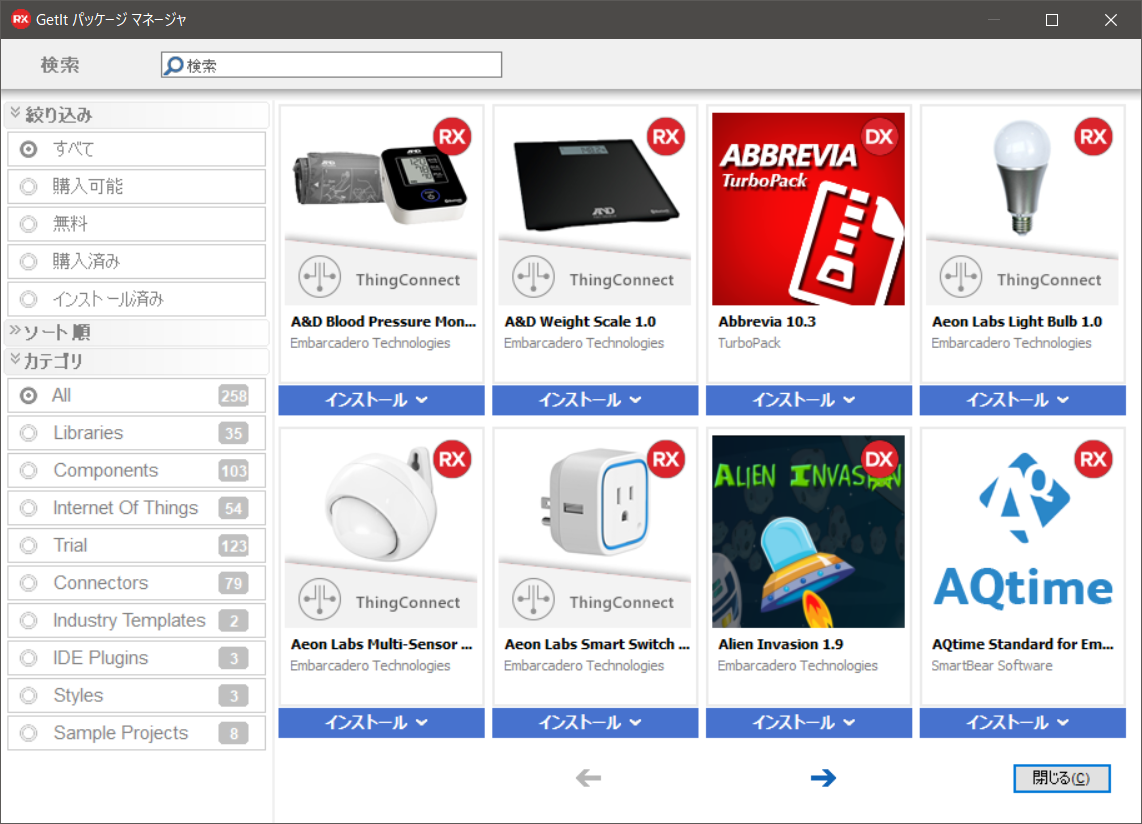Click the next page right arrow

pos(823,778)
